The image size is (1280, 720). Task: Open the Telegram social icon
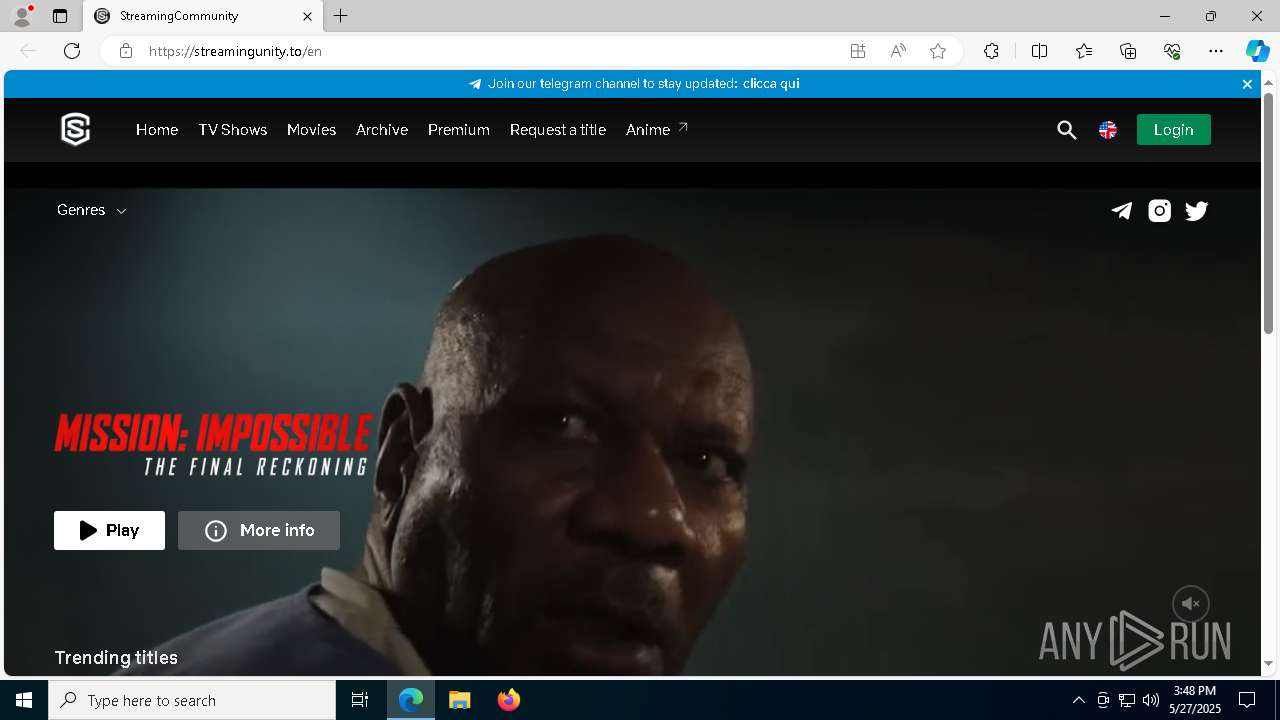pyautogui.click(x=1122, y=211)
